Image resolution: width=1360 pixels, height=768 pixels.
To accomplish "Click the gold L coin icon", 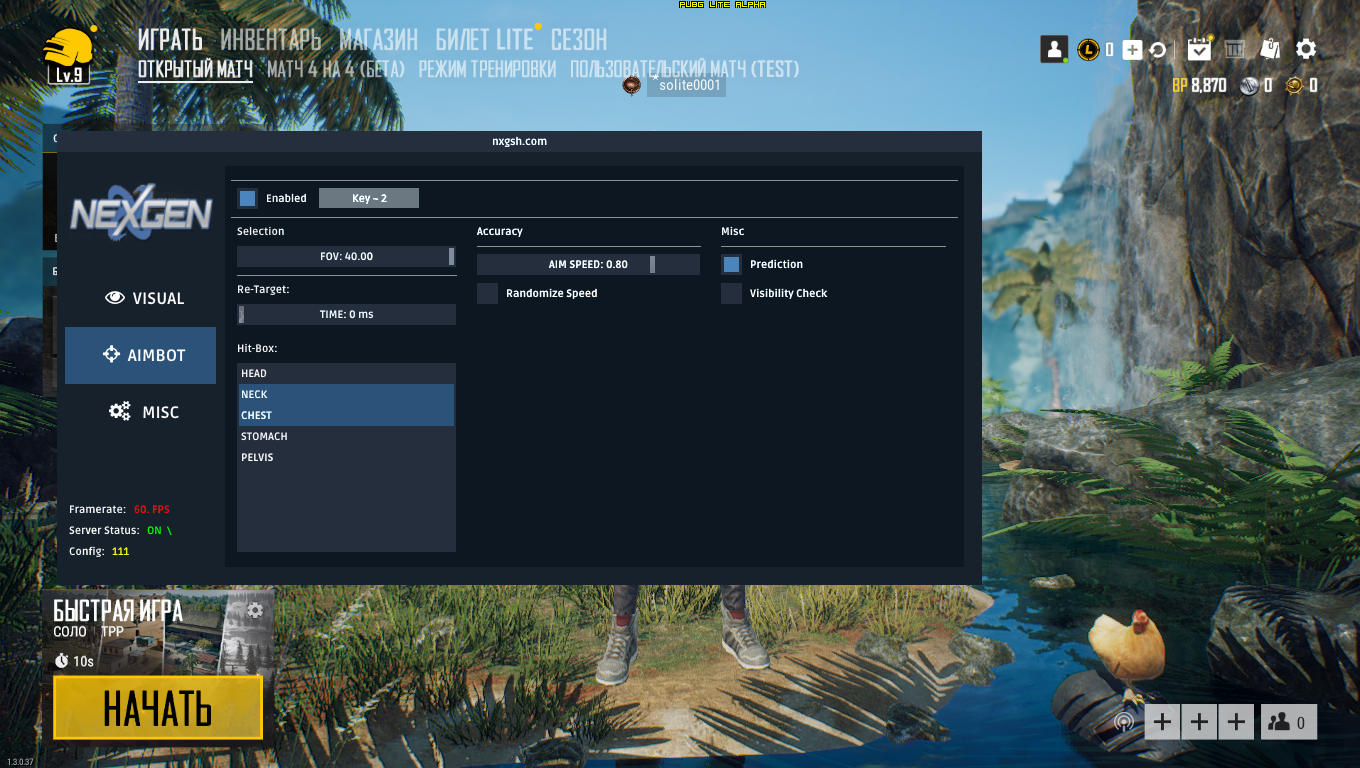I will click(x=1088, y=49).
